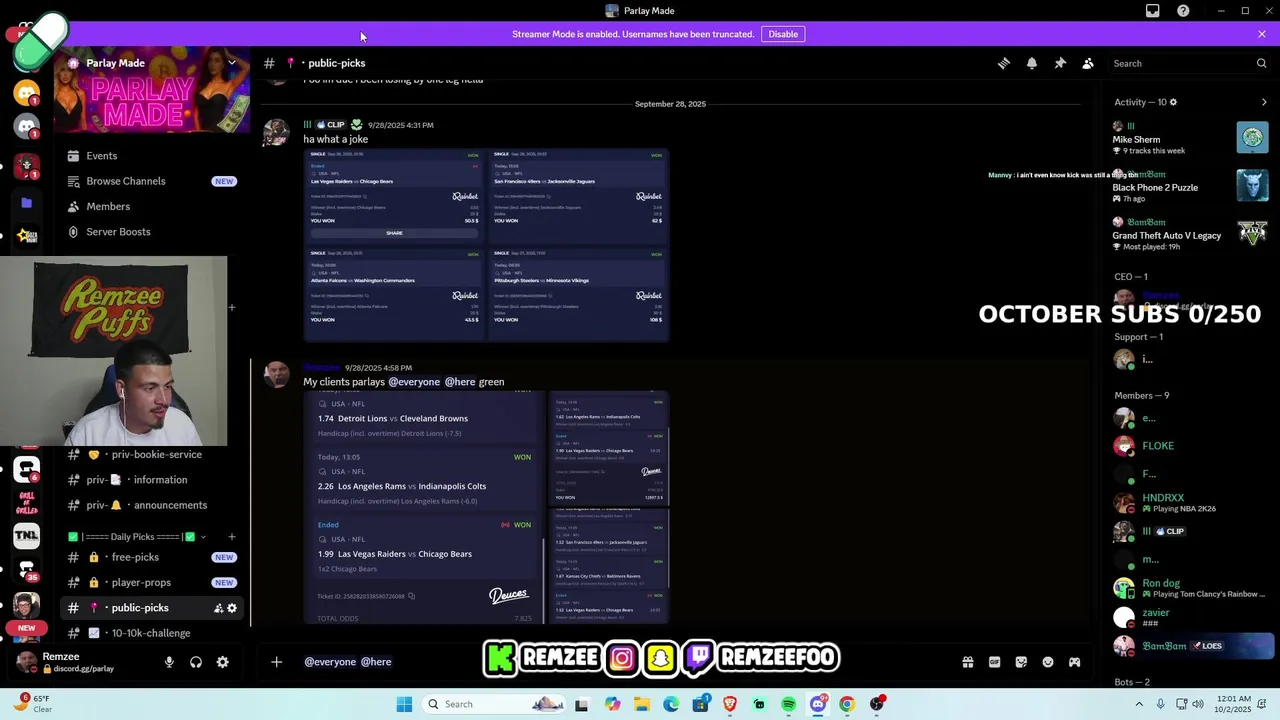1280x720 pixels.
Task: Toggle the member list icon
Action: pyautogui.click(x=1088, y=63)
